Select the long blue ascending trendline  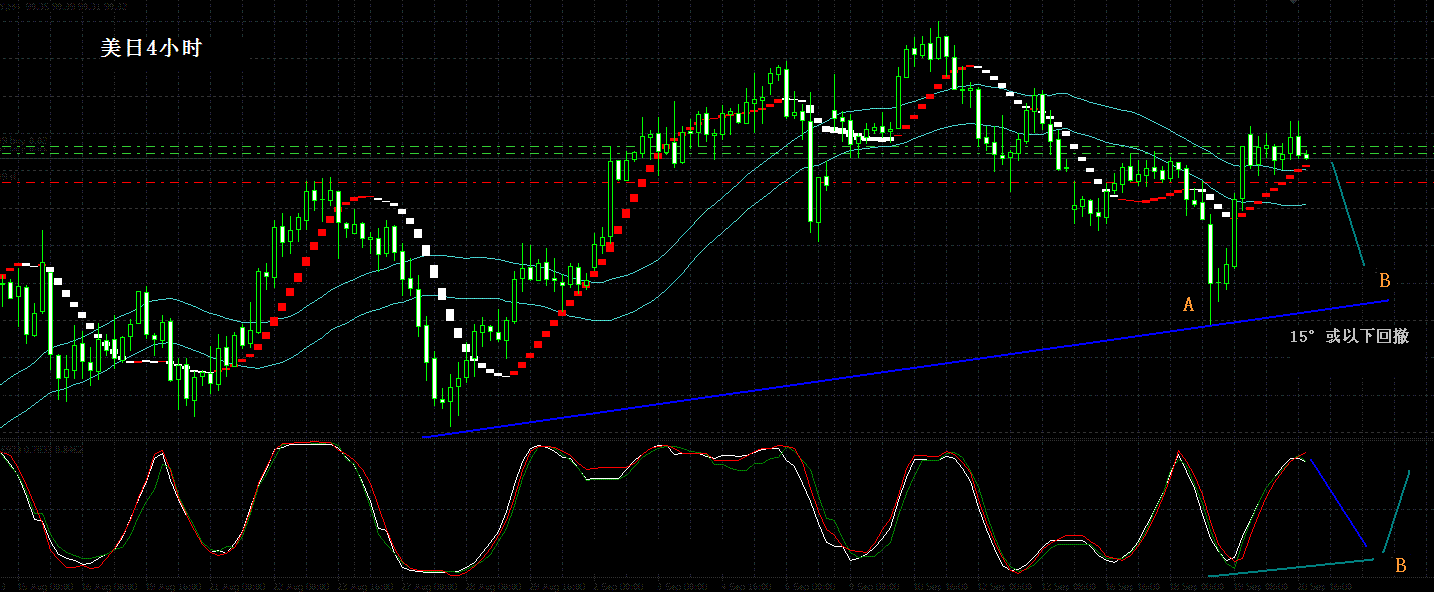coord(905,368)
